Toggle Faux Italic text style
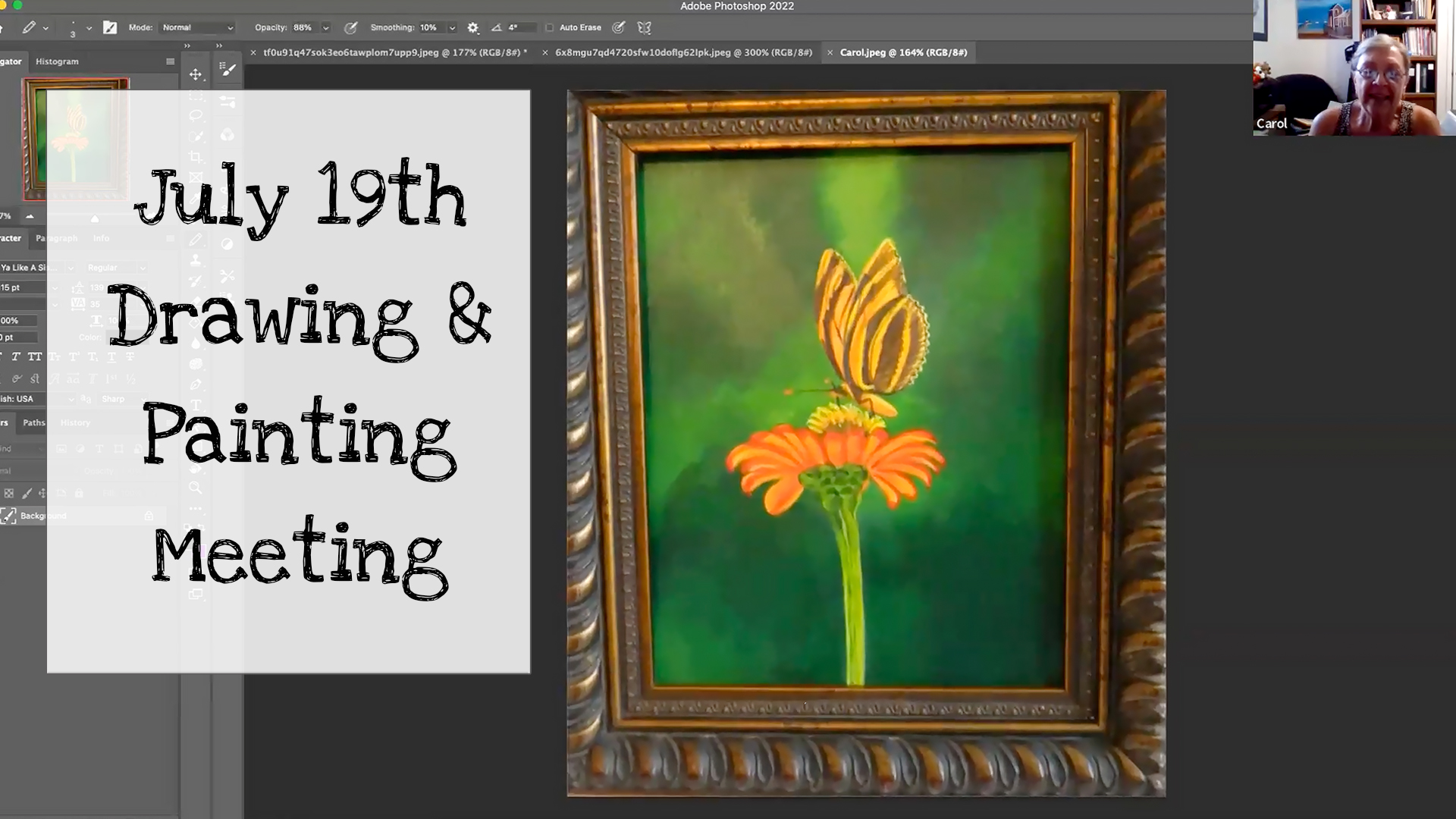Image resolution: width=1456 pixels, height=819 pixels. pos(16,356)
